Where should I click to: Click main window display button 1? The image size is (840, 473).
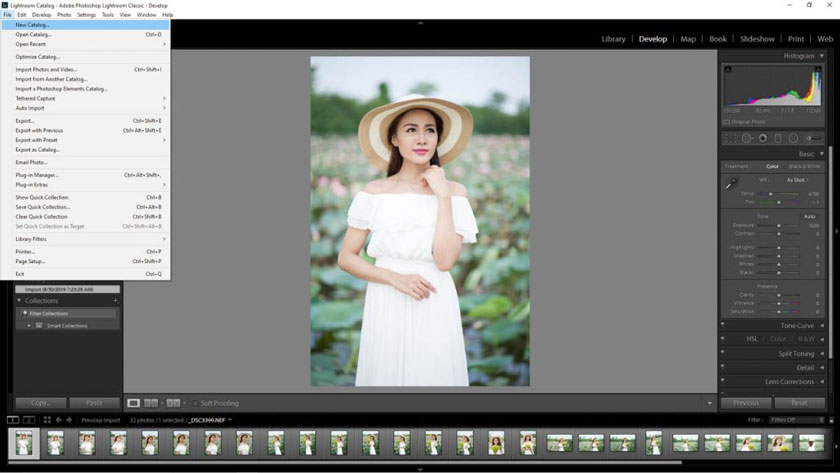point(13,420)
